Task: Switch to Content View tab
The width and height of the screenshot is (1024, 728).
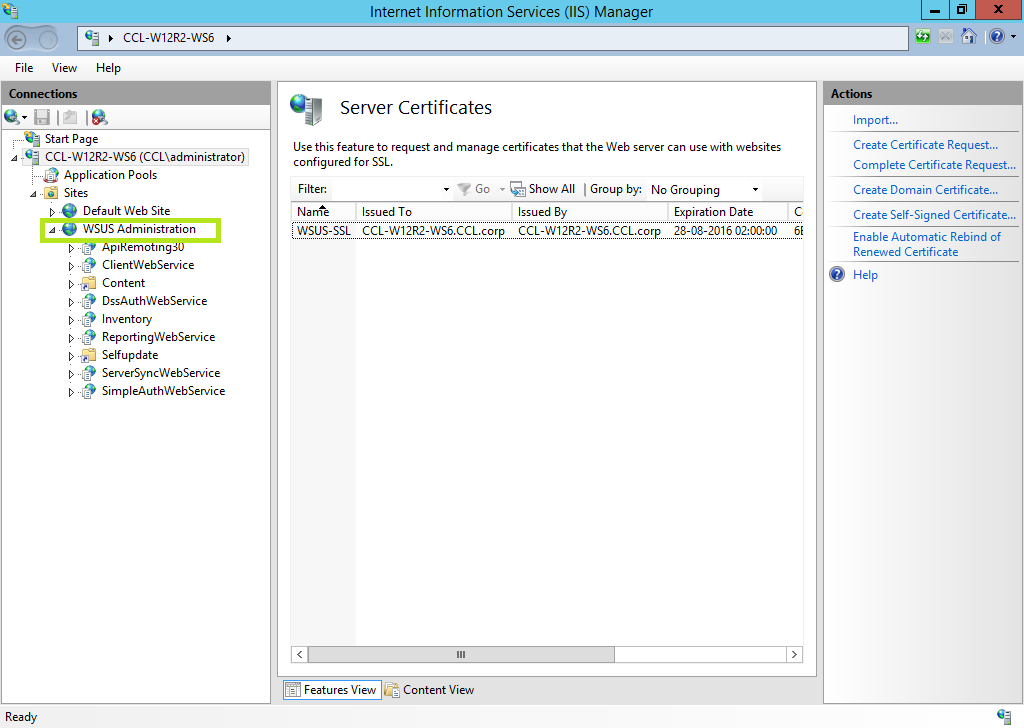Action: [x=429, y=690]
